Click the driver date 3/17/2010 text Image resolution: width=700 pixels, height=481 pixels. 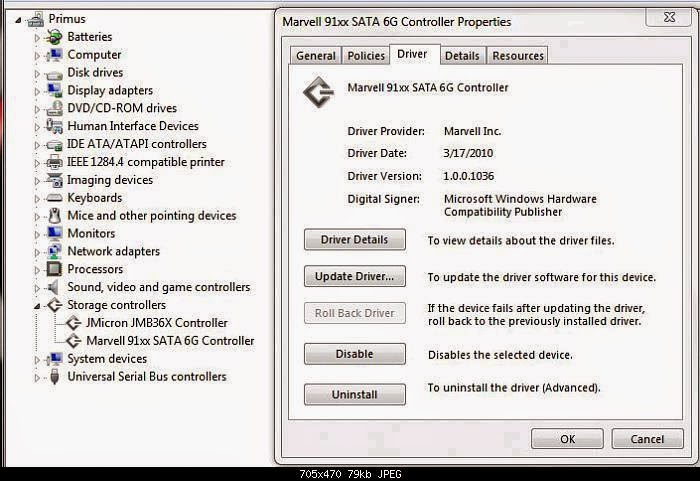click(x=468, y=153)
